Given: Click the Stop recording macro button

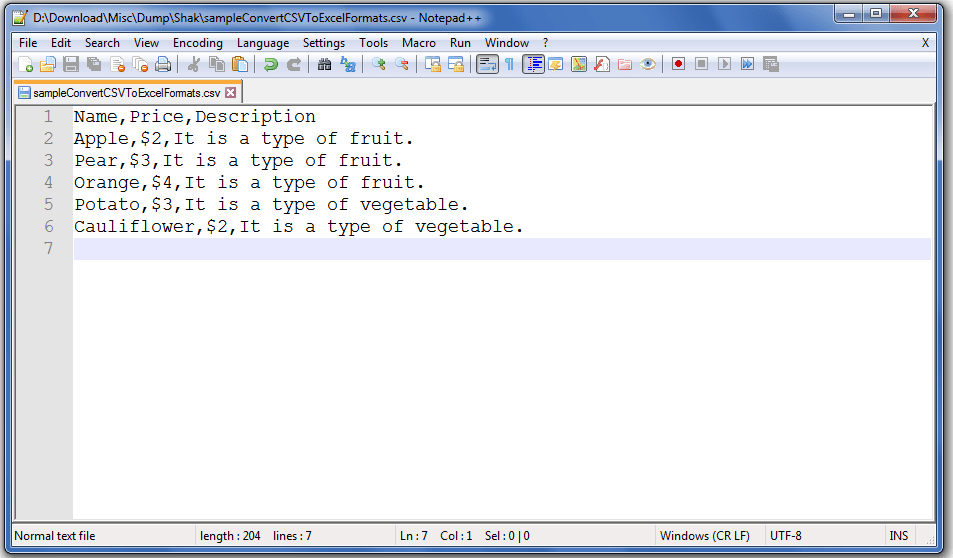Looking at the screenshot, I should coord(701,64).
